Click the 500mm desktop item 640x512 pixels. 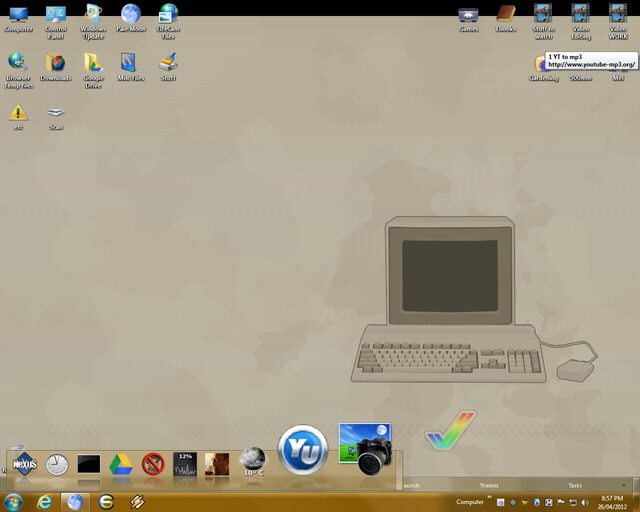[580, 78]
